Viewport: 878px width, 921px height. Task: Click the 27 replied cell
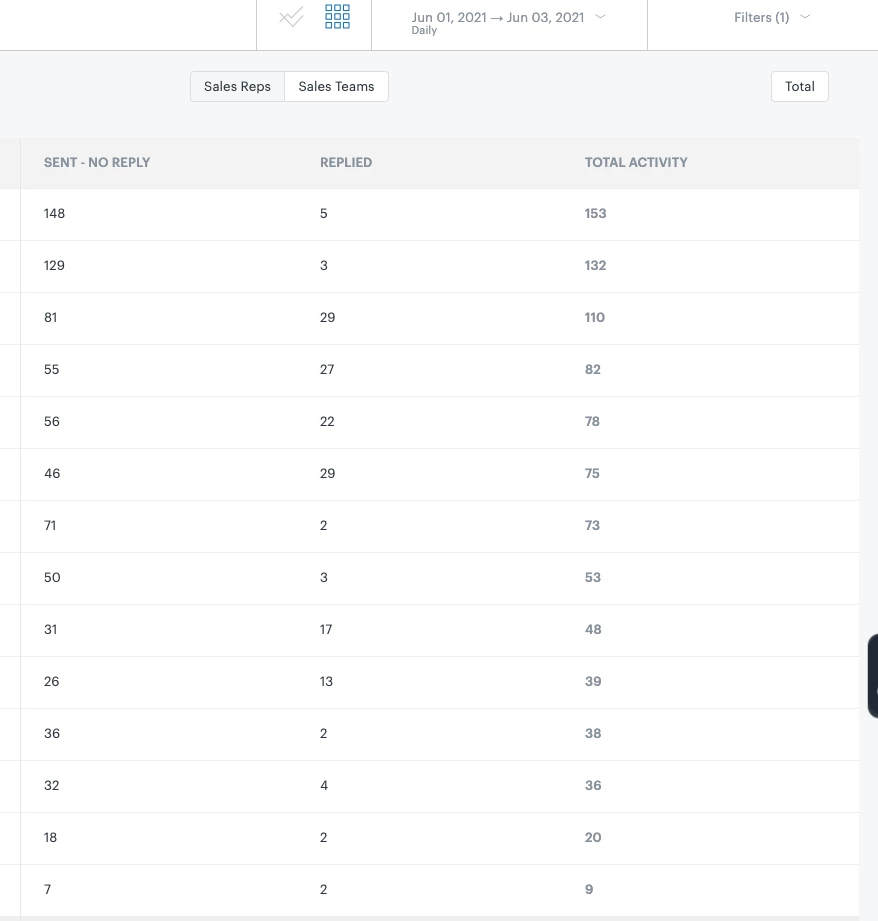(327, 369)
